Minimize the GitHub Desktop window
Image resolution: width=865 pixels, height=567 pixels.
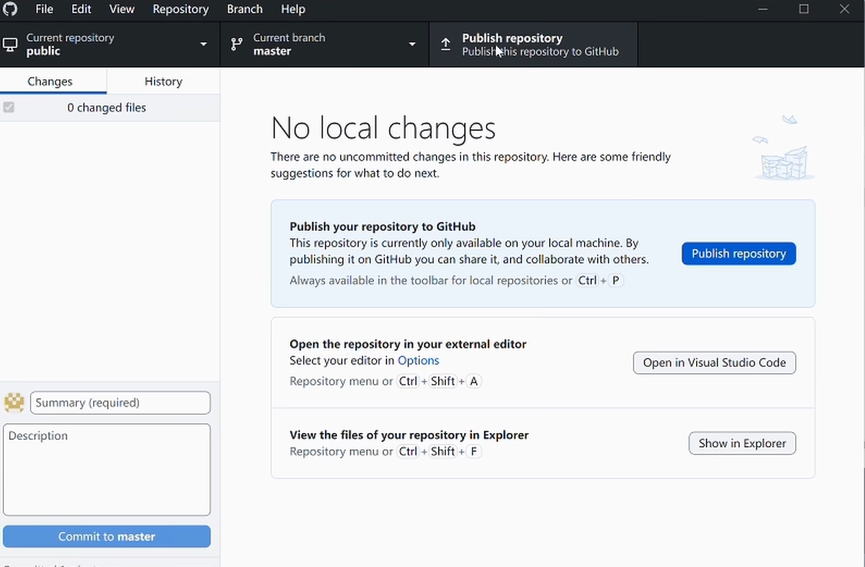coord(763,9)
